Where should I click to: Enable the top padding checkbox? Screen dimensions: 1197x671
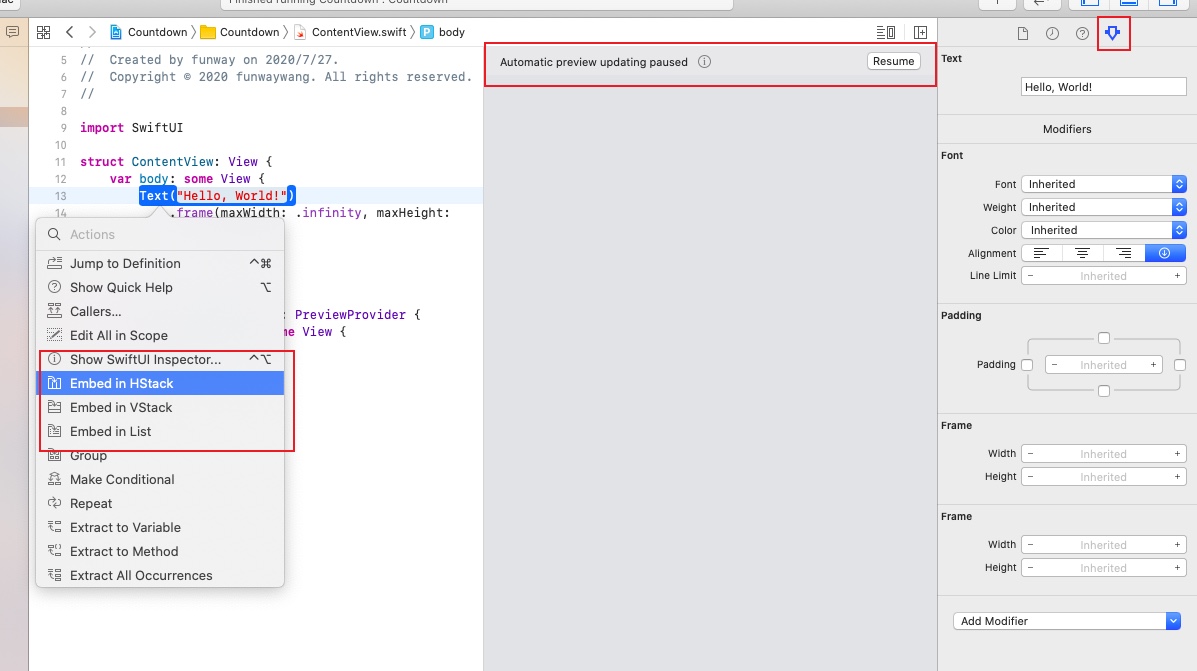(1103, 338)
